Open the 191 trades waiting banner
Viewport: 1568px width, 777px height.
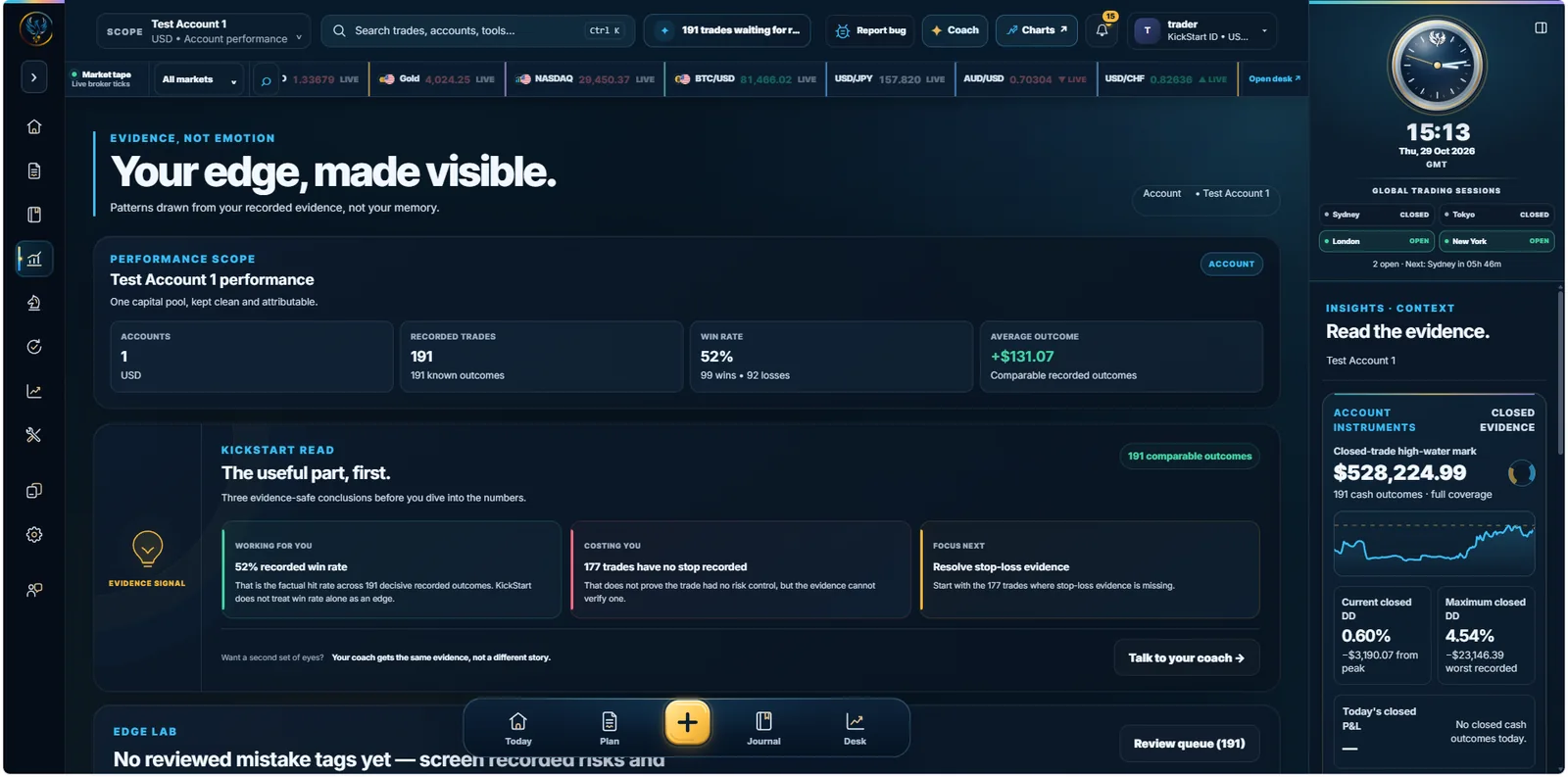point(727,30)
